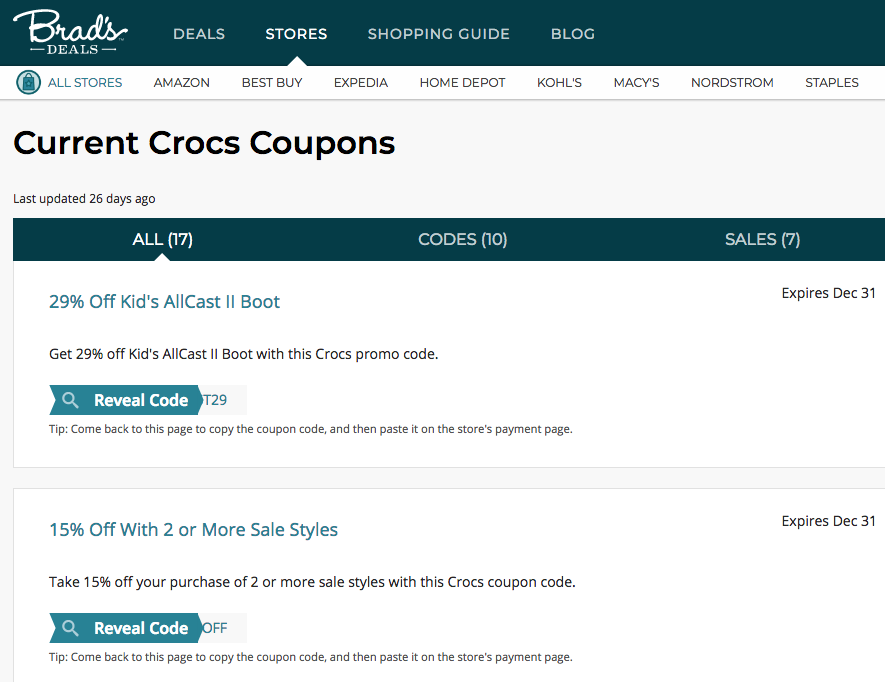This screenshot has height=682, width=885.
Task: Switch to the Codes (10) tab
Action: click(x=462, y=239)
